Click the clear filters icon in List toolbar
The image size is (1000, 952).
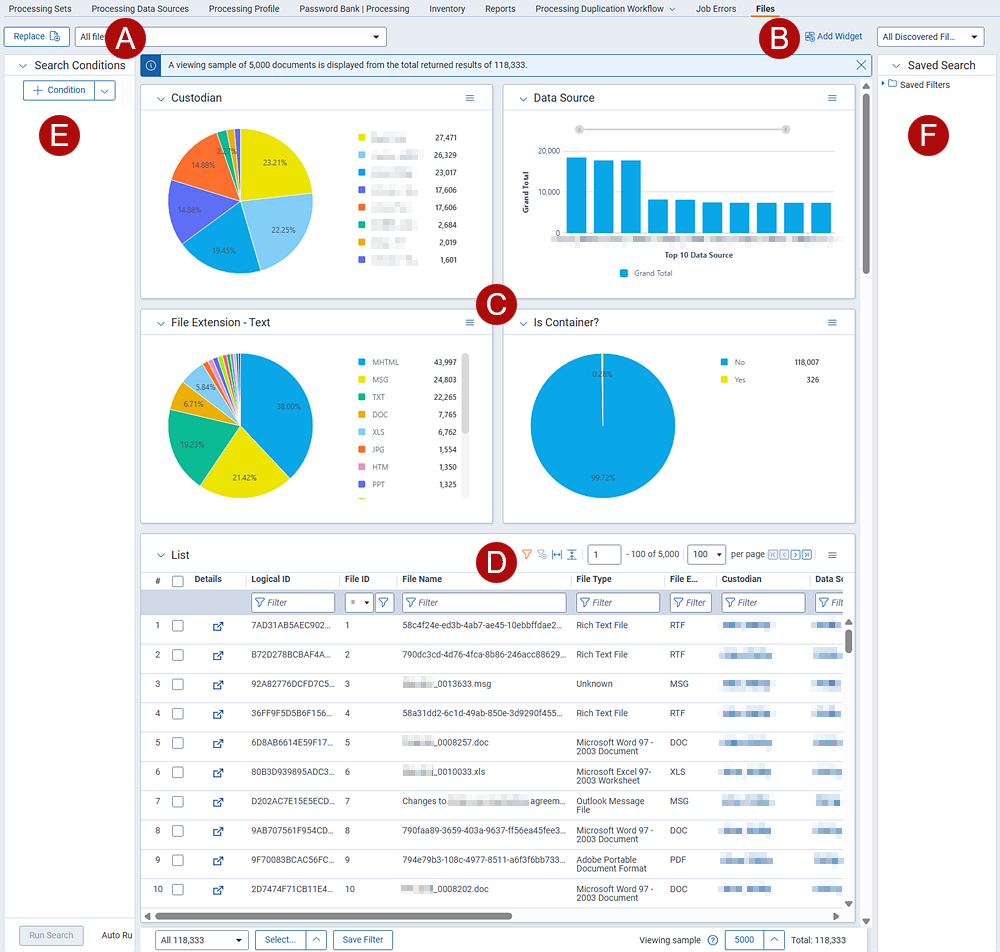[x=542, y=554]
